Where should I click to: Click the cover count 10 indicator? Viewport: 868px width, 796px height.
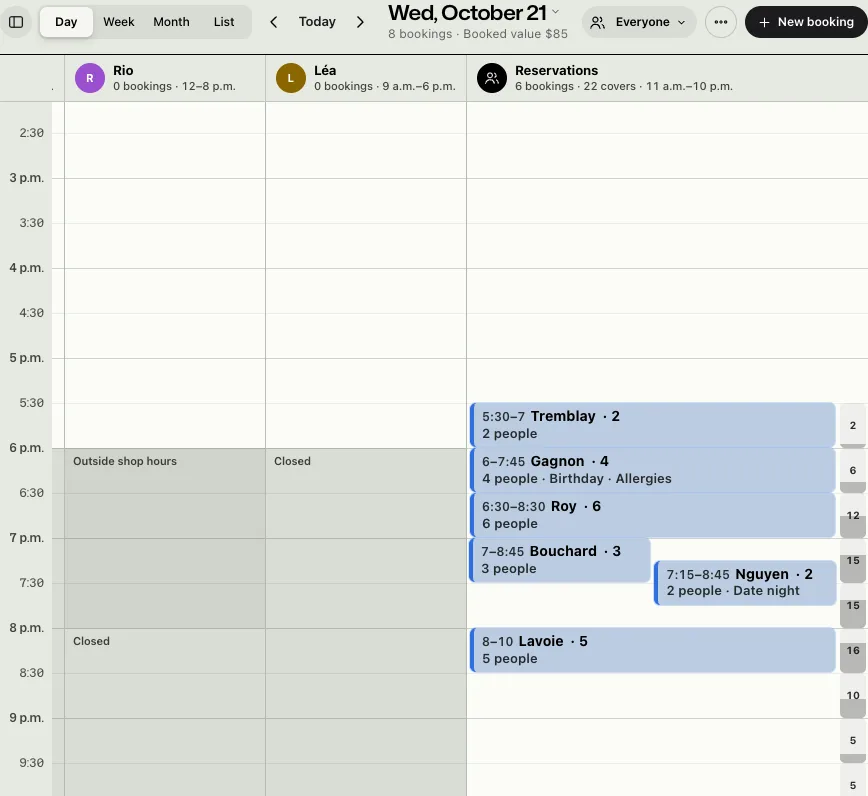[x=852, y=695]
